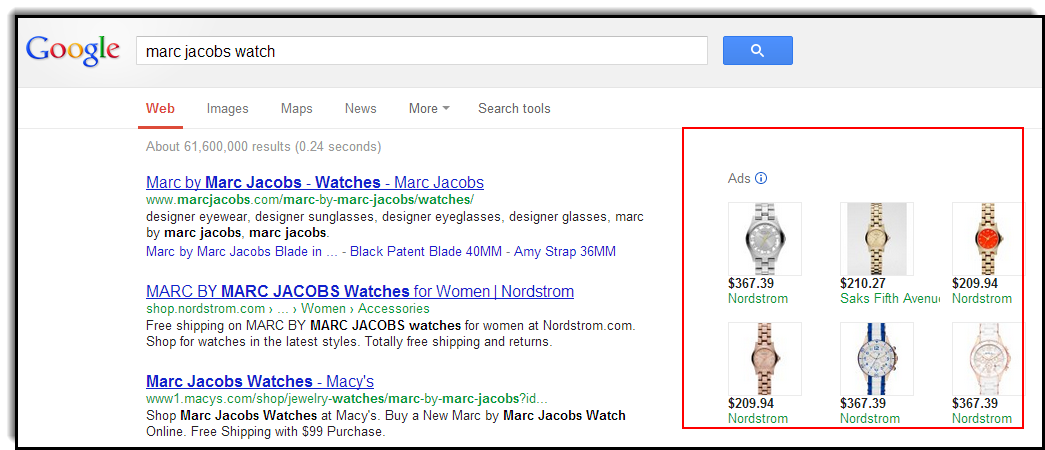1045x450 pixels.
Task: Switch to the Images tab
Action: point(228,109)
